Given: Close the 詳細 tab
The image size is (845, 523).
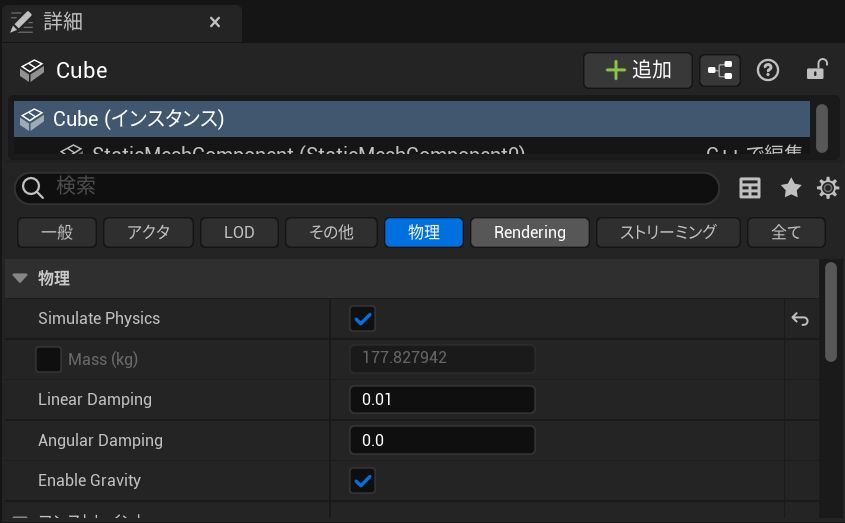Looking at the screenshot, I should tap(214, 22).
